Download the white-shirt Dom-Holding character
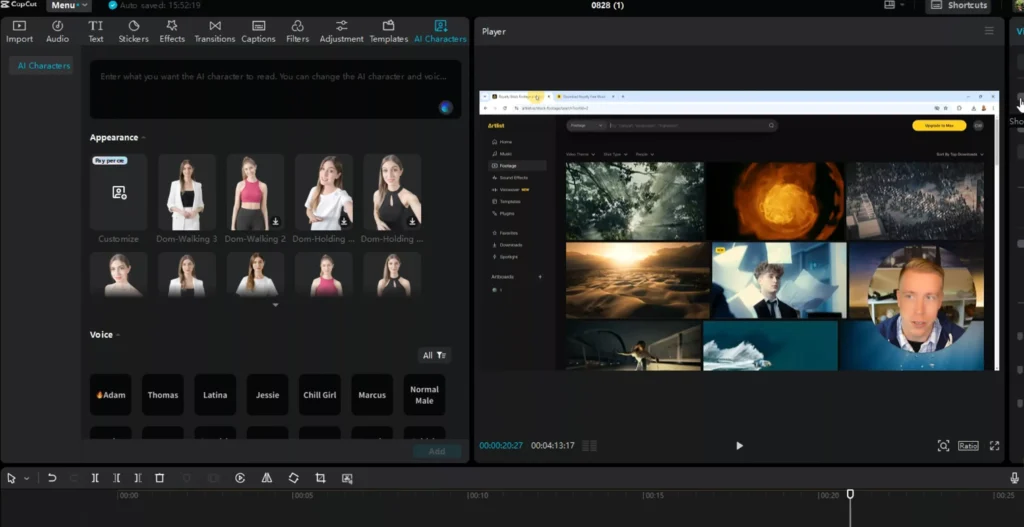 click(x=344, y=221)
